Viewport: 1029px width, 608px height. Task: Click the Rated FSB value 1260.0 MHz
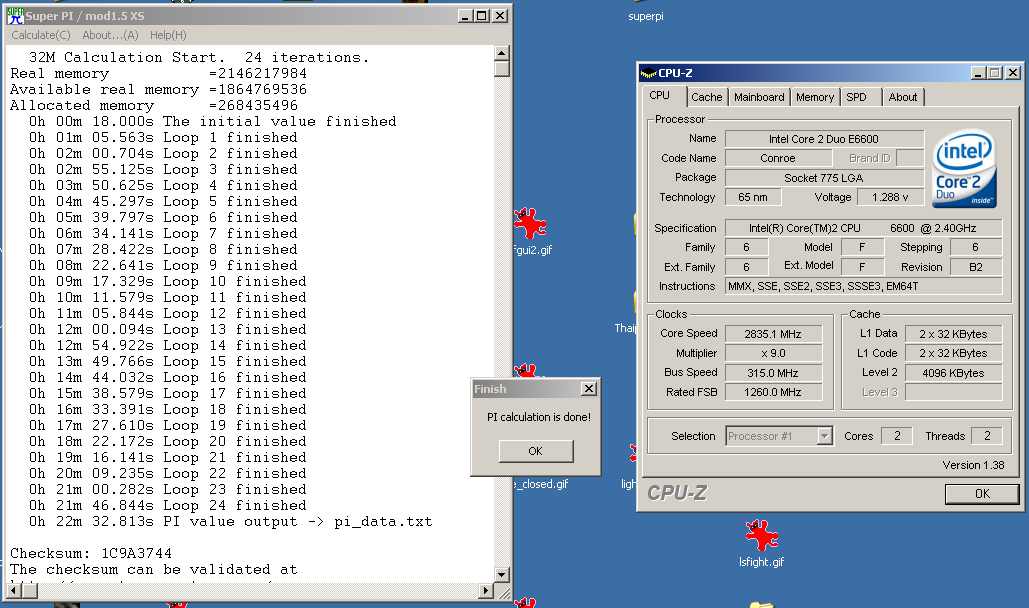pos(773,392)
